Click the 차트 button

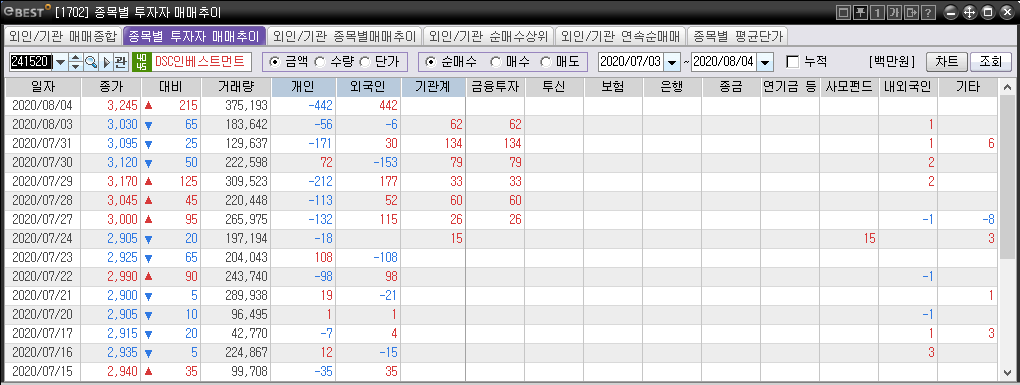[x=946, y=62]
